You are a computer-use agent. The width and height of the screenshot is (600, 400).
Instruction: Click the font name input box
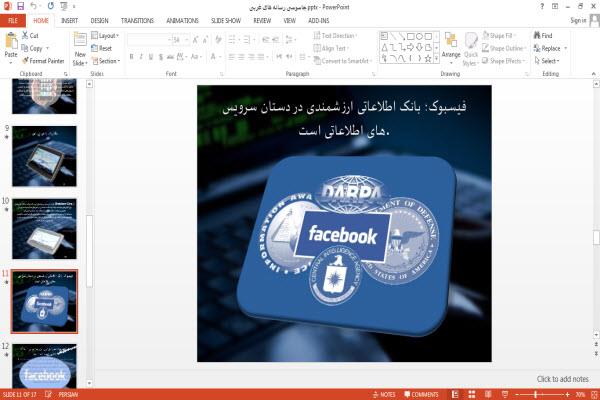(x=148, y=39)
